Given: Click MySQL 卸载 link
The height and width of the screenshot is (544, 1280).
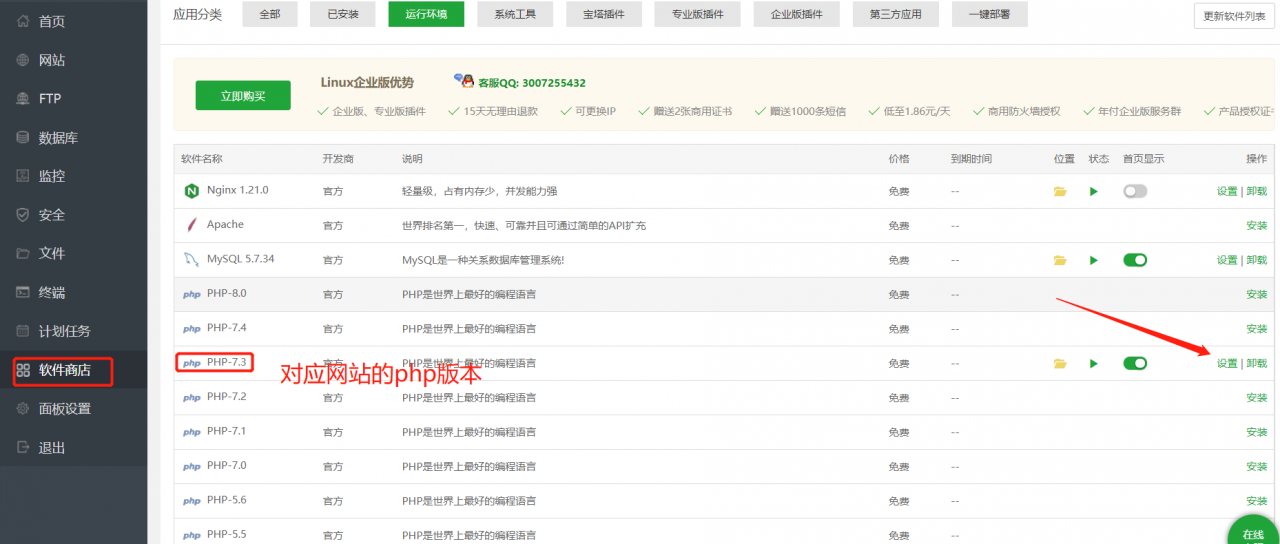Looking at the screenshot, I should point(1257,260).
